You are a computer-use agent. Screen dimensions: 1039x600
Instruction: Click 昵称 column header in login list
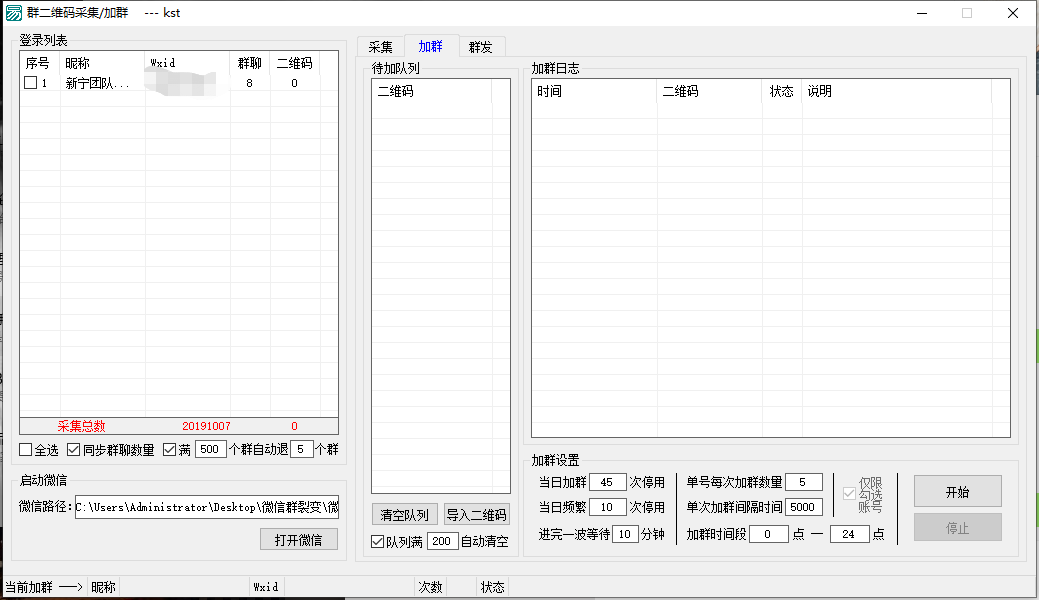pos(102,63)
